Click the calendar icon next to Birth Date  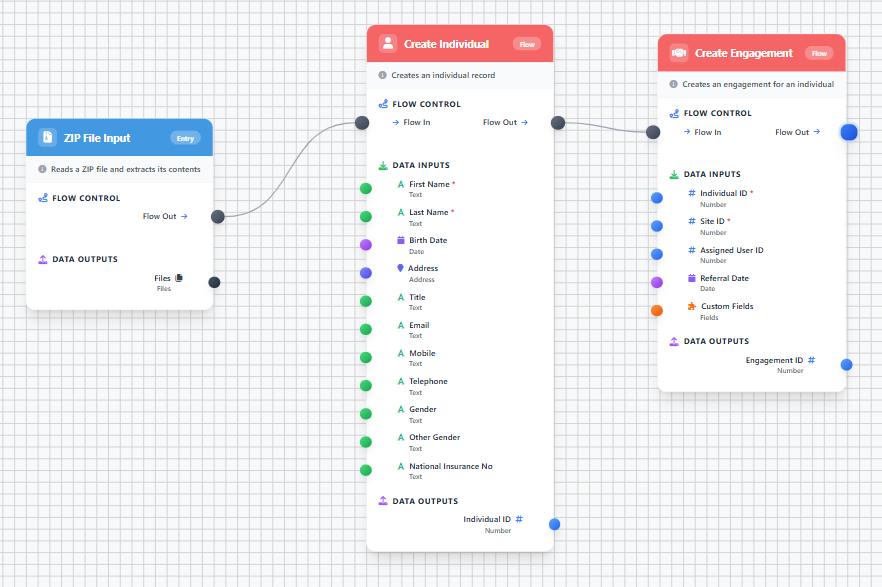tap(401, 240)
